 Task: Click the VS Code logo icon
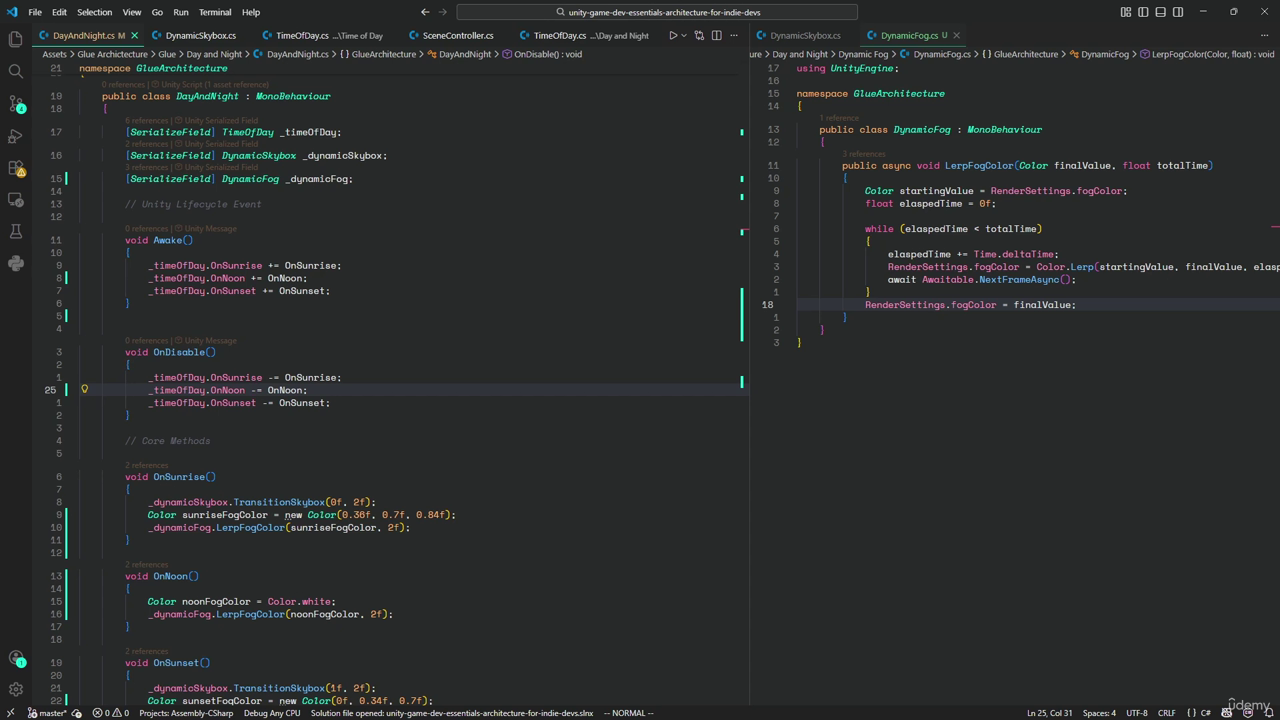pyautogui.click(x=12, y=12)
